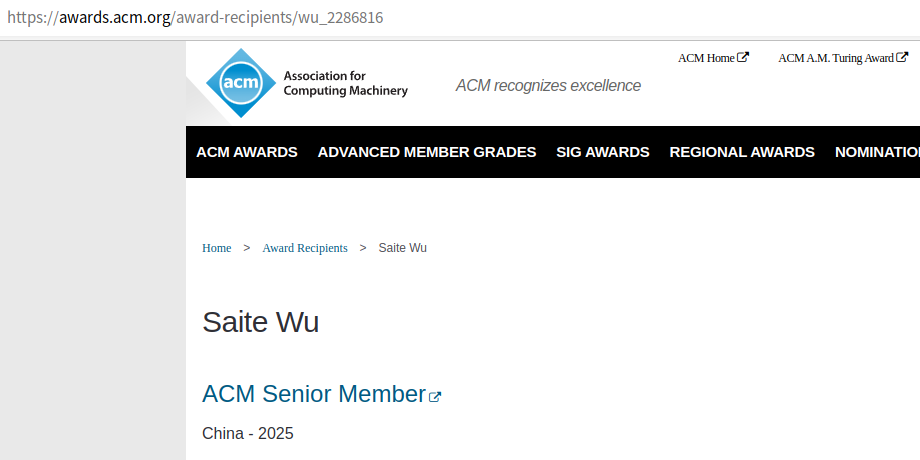Click the ACM recognizes excellence tagline
Image resolution: width=920 pixels, height=460 pixels.
(x=548, y=86)
